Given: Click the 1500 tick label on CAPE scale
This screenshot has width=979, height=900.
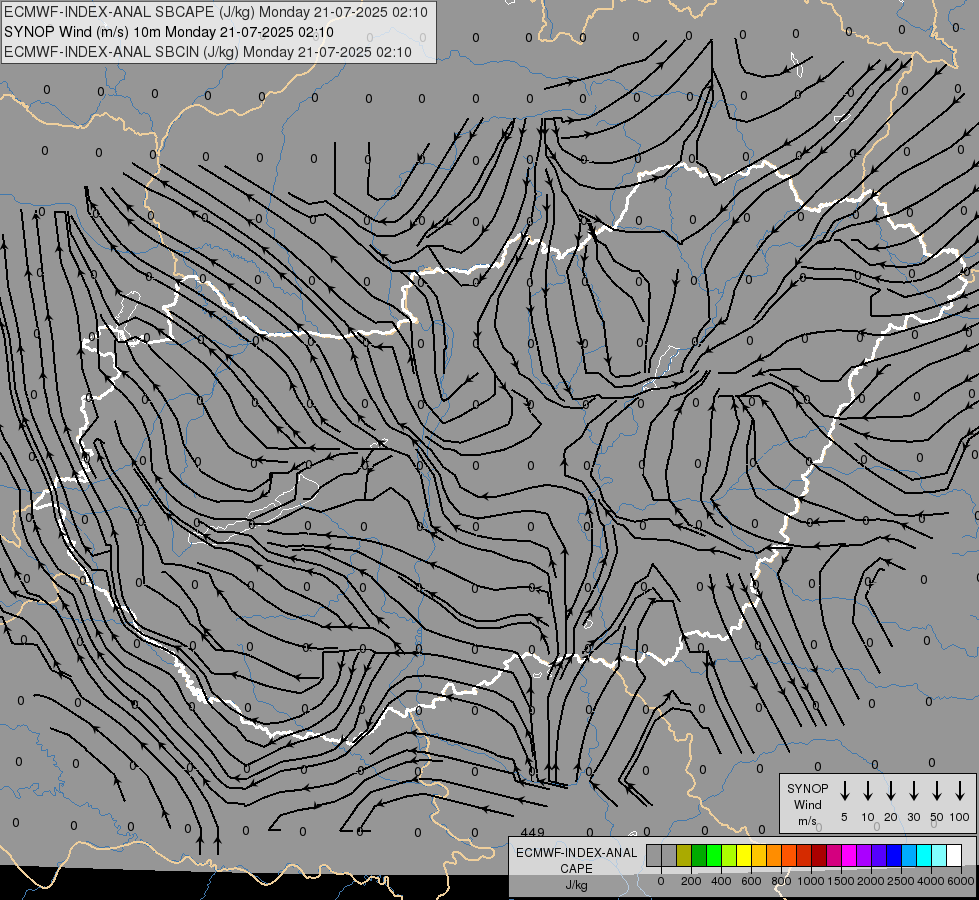Looking at the screenshot, I should (841, 881).
